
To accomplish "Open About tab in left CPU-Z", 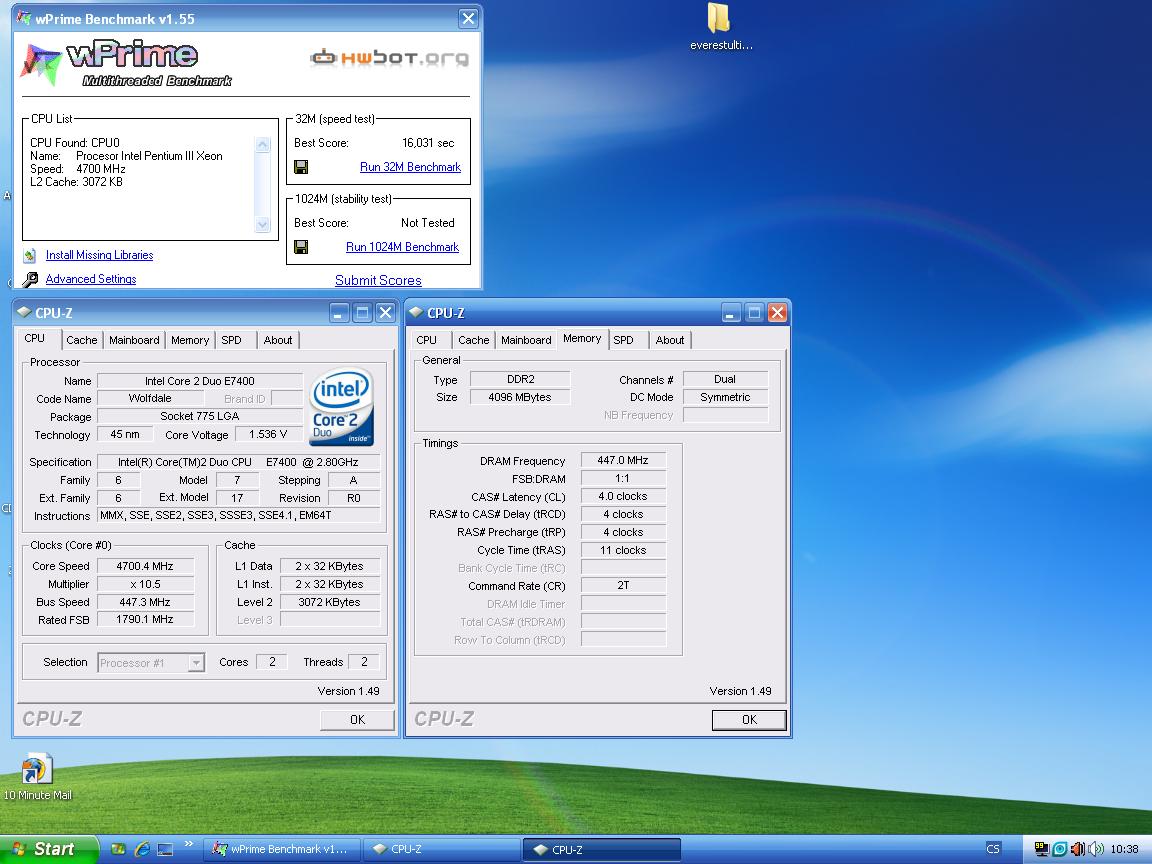I will 278,340.
